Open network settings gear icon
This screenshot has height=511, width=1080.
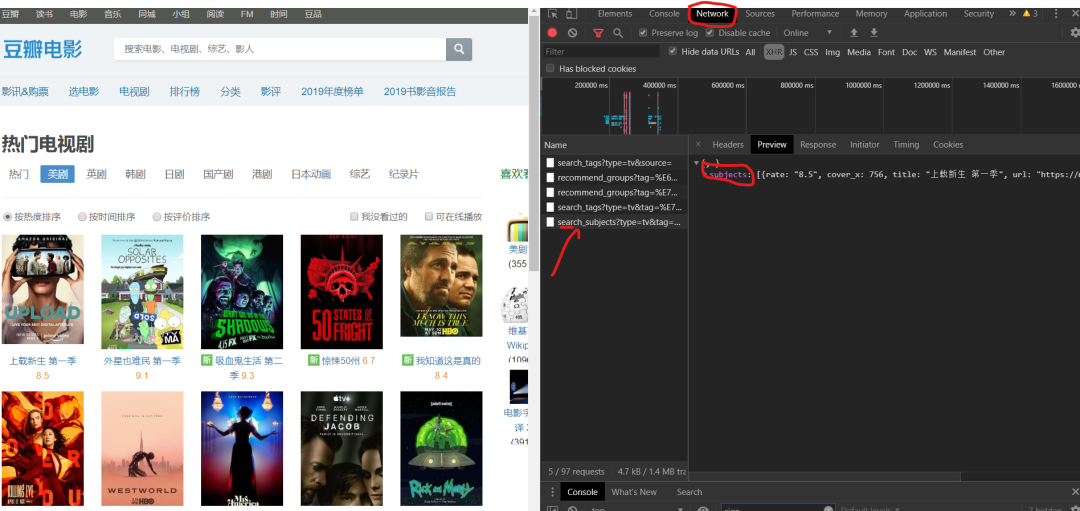[1075, 32]
